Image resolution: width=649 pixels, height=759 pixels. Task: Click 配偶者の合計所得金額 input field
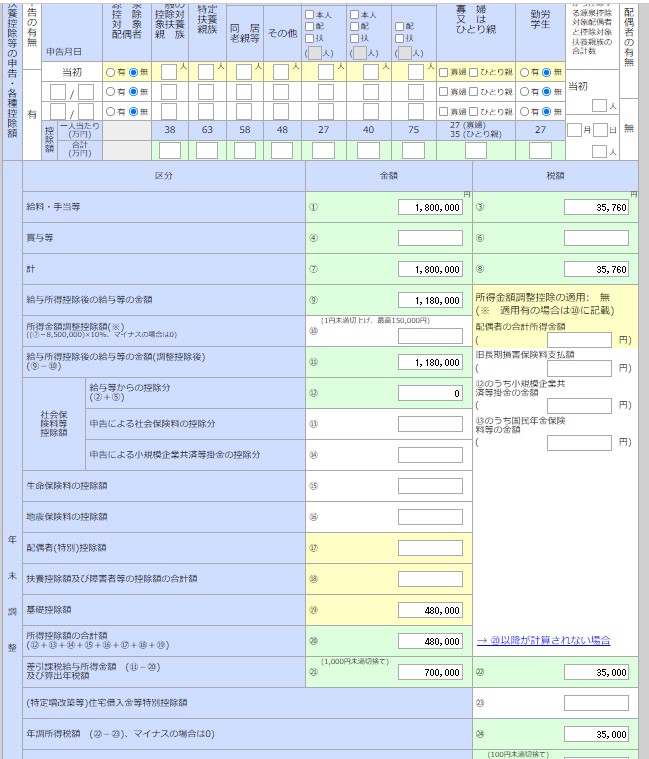[579, 340]
